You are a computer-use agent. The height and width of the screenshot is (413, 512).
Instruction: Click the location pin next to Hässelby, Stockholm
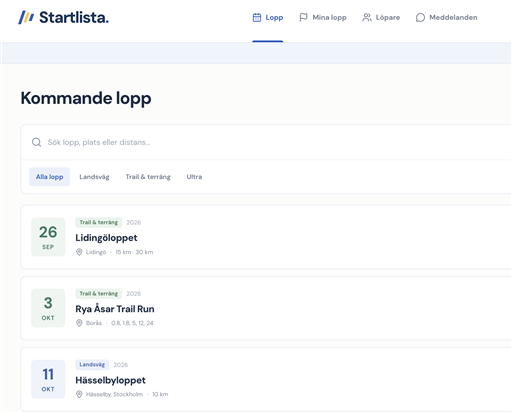(x=79, y=394)
